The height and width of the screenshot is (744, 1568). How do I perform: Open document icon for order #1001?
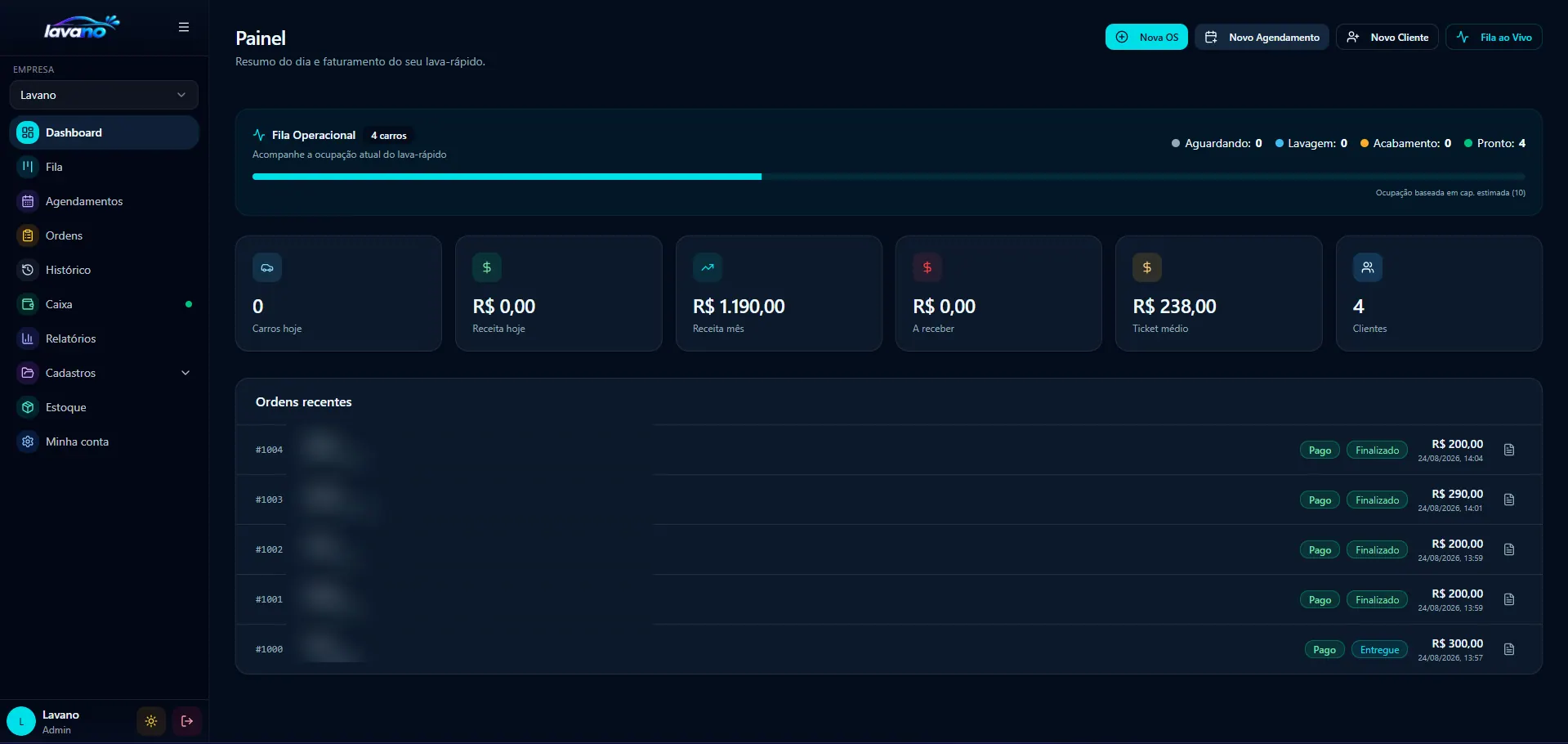pos(1509,599)
